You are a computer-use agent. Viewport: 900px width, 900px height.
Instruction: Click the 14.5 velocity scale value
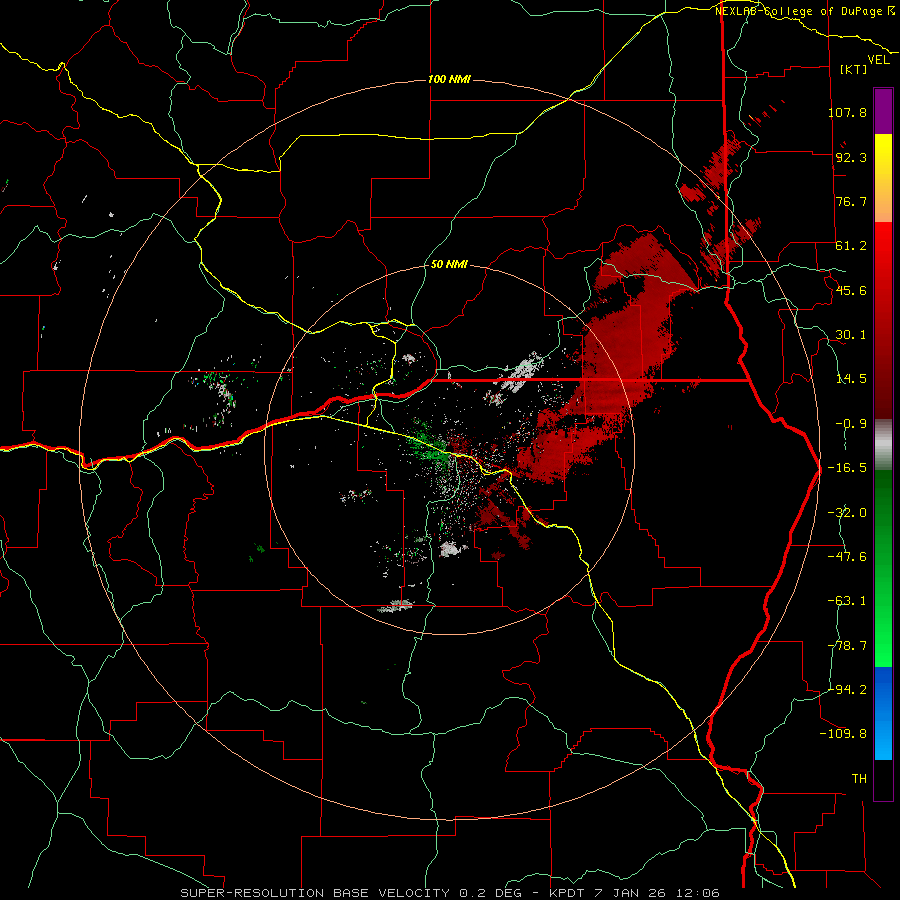point(851,379)
